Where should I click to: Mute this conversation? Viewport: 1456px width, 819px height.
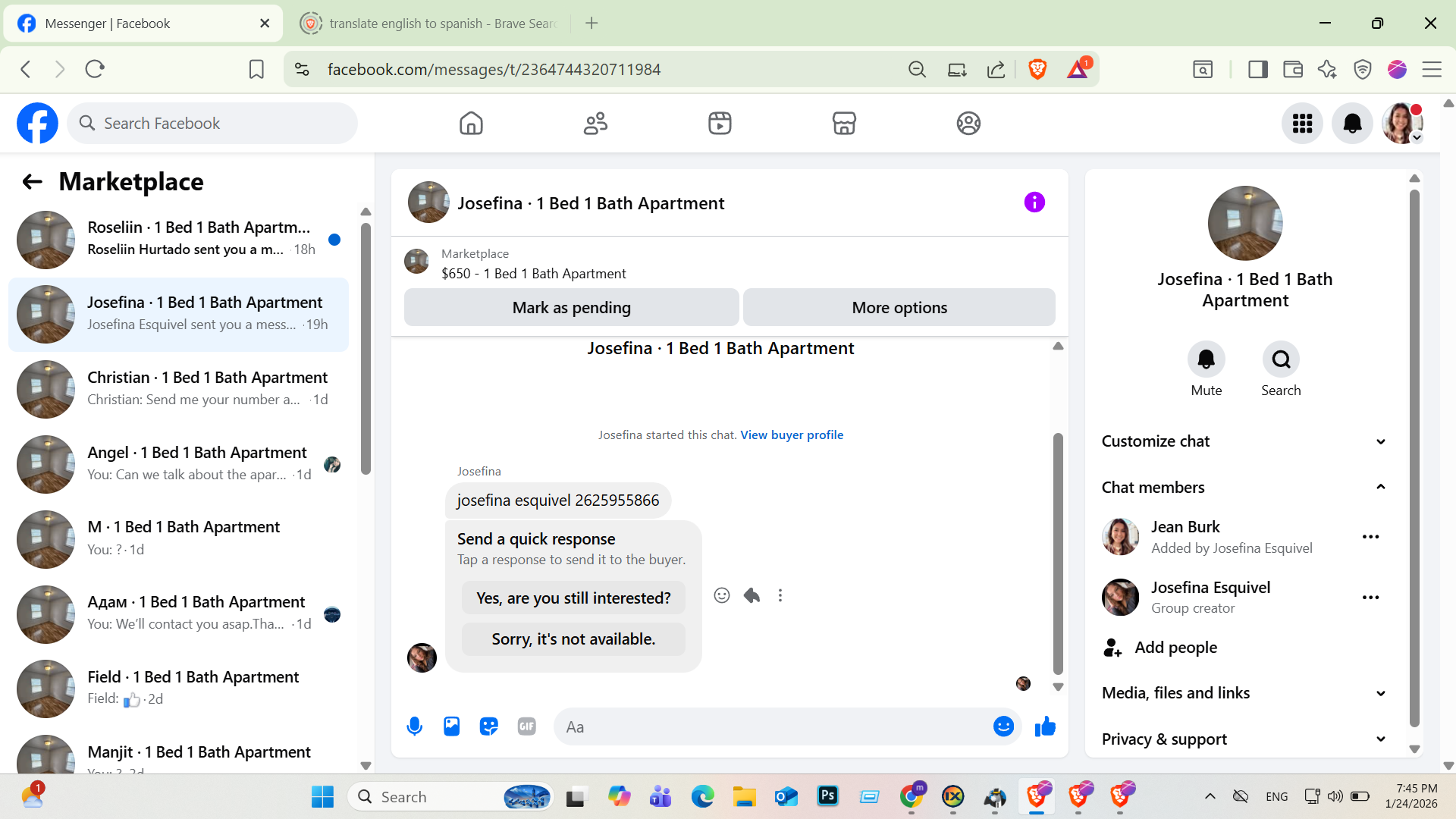click(1206, 359)
